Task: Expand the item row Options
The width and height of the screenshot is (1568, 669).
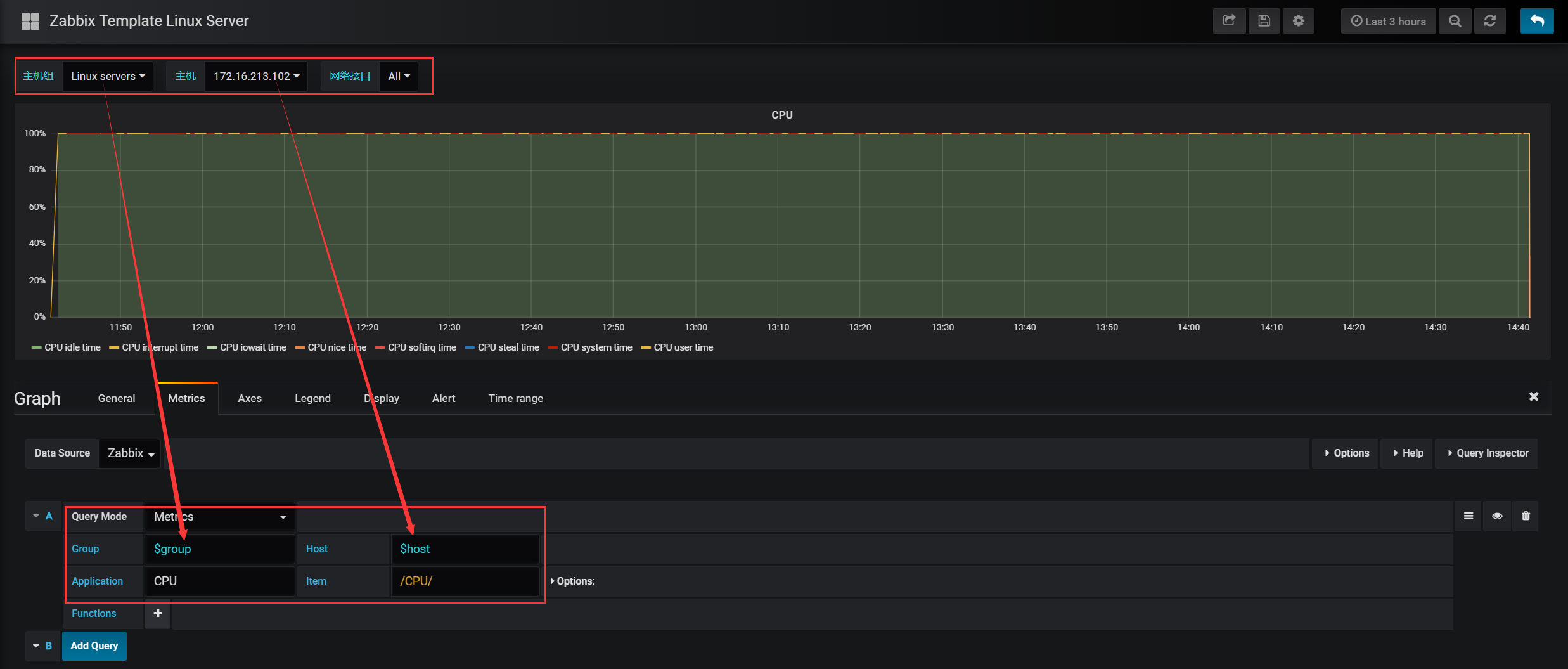Action: (573, 581)
